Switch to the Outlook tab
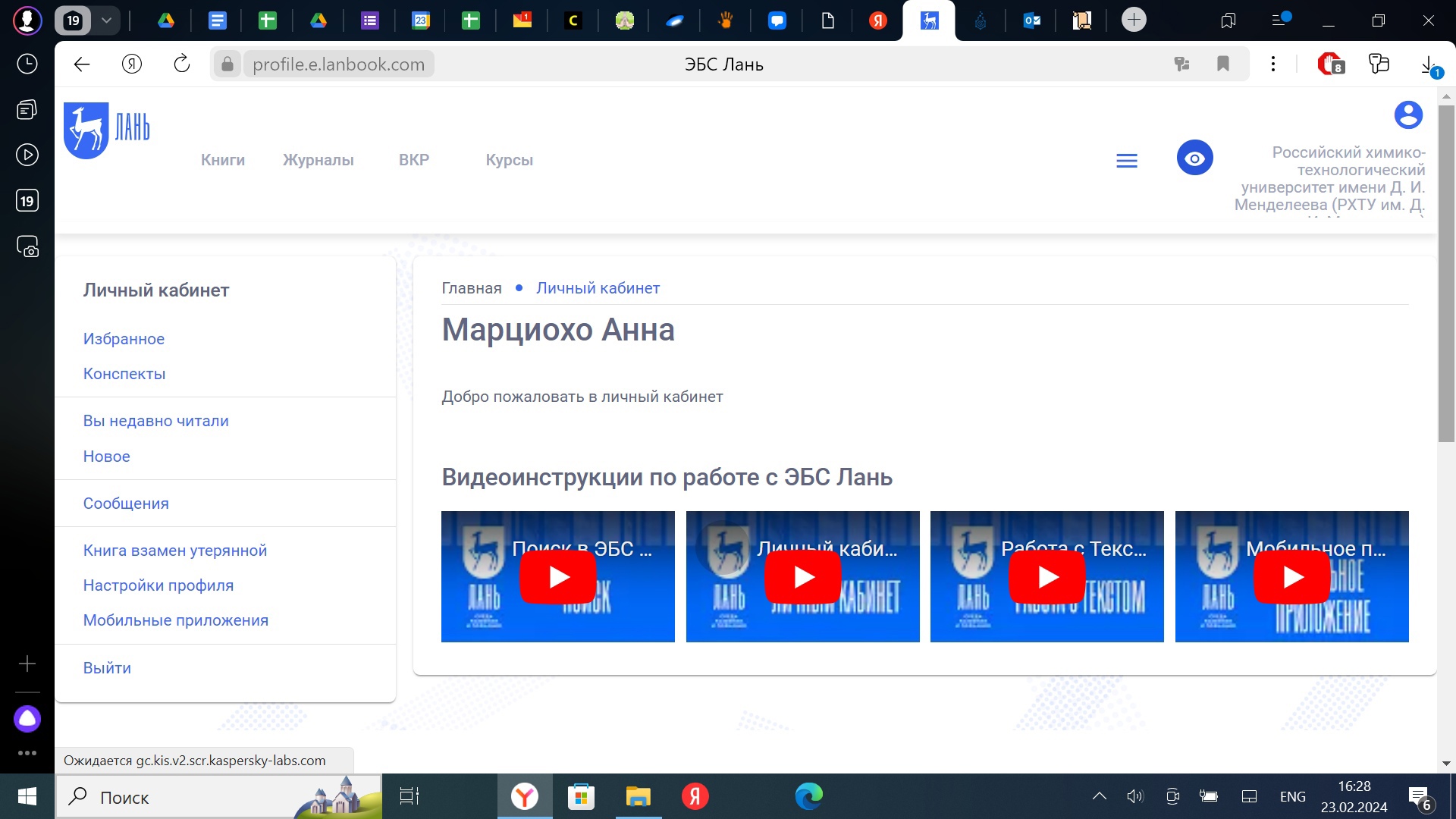The width and height of the screenshot is (1456, 819). (1031, 20)
